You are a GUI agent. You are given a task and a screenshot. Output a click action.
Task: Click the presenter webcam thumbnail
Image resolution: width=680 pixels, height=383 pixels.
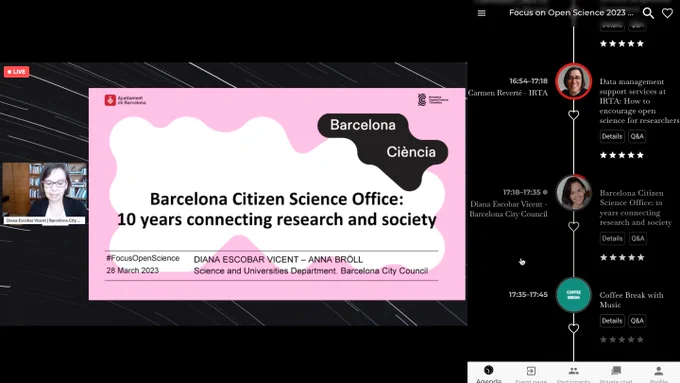tap(45, 193)
